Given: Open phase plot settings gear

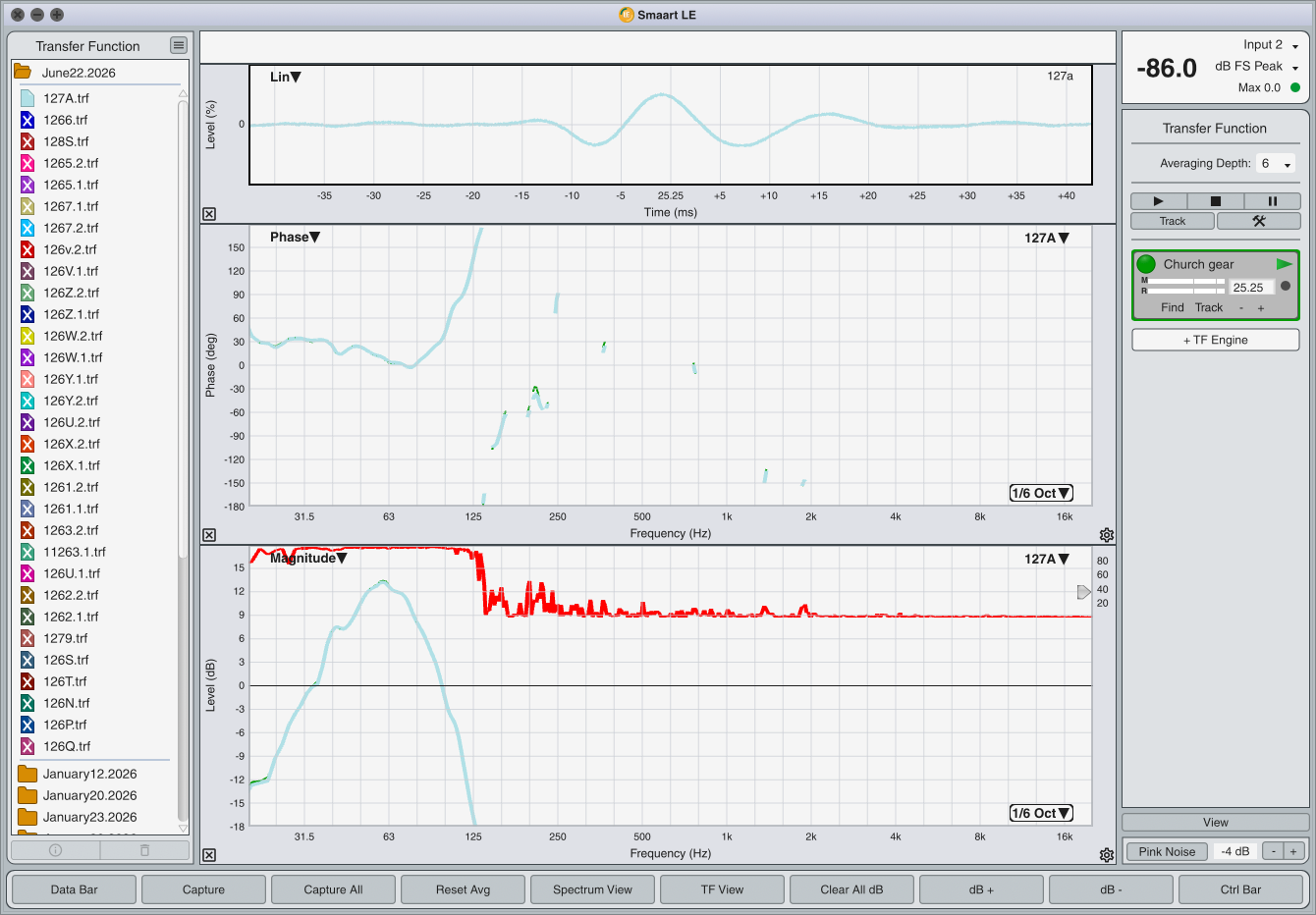Looking at the screenshot, I should tap(1107, 535).
